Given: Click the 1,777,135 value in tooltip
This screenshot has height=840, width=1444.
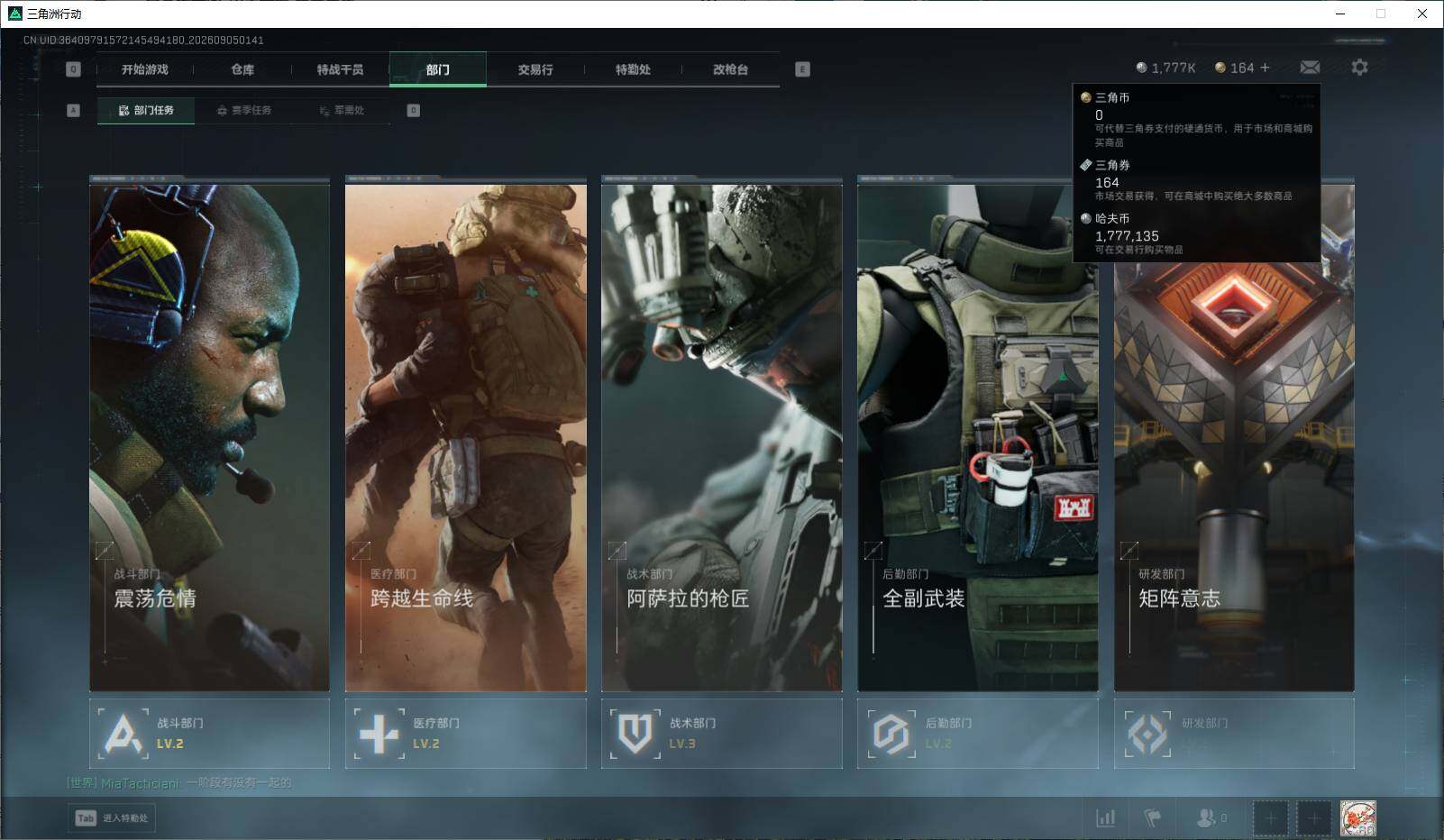Looking at the screenshot, I should point(1127,236).
